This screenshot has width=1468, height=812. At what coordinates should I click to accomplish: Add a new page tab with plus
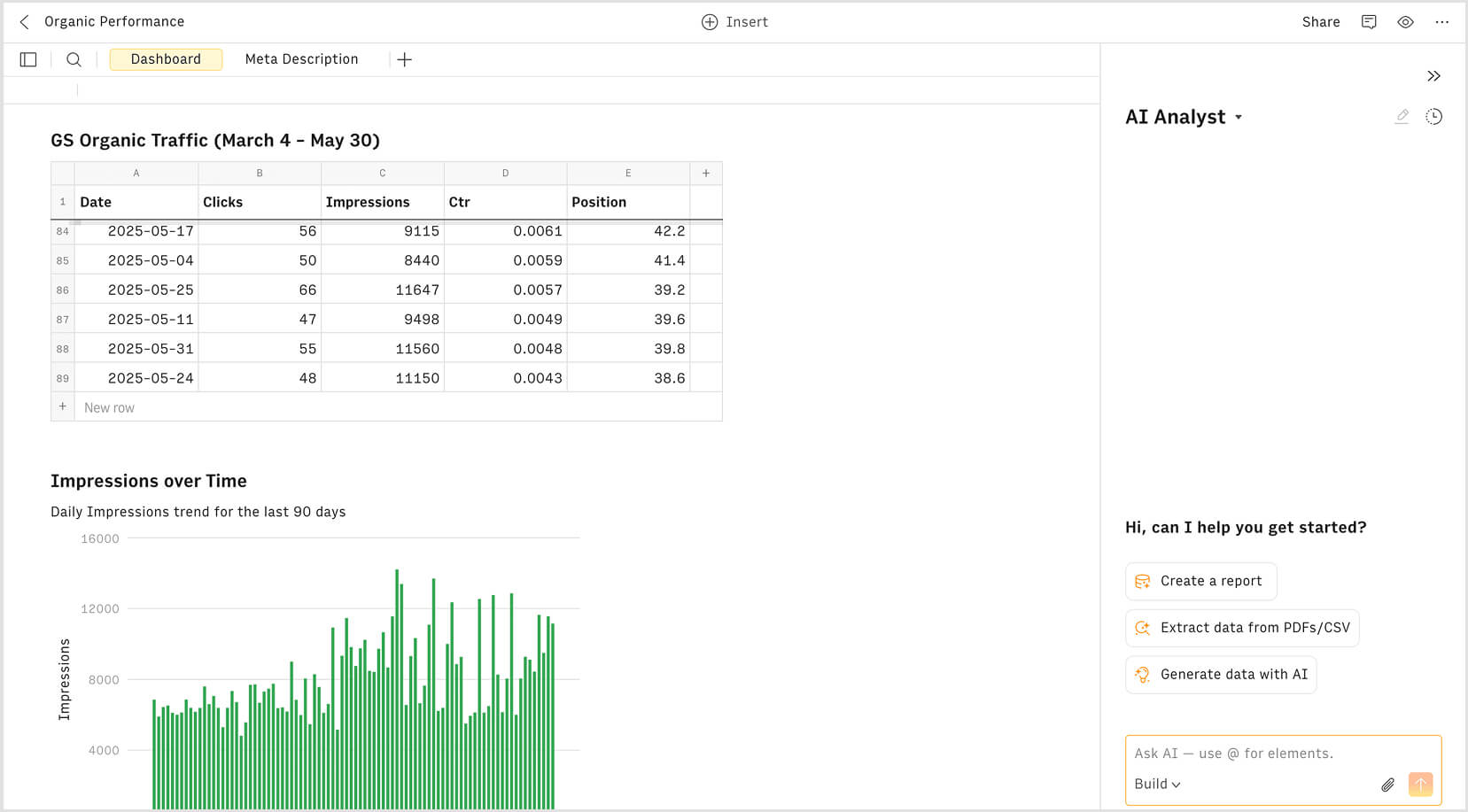tap(404, 59)
